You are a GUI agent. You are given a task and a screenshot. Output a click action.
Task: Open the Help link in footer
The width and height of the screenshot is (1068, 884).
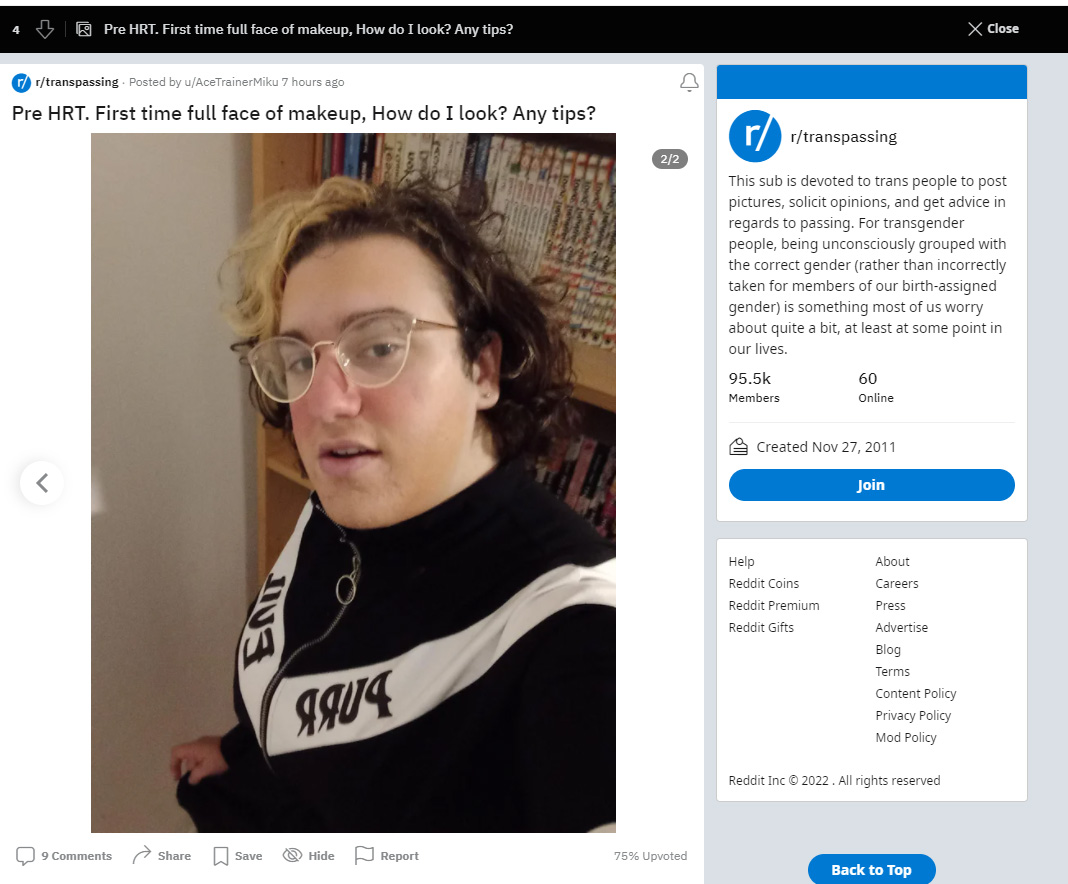click(x=741, y=561)
